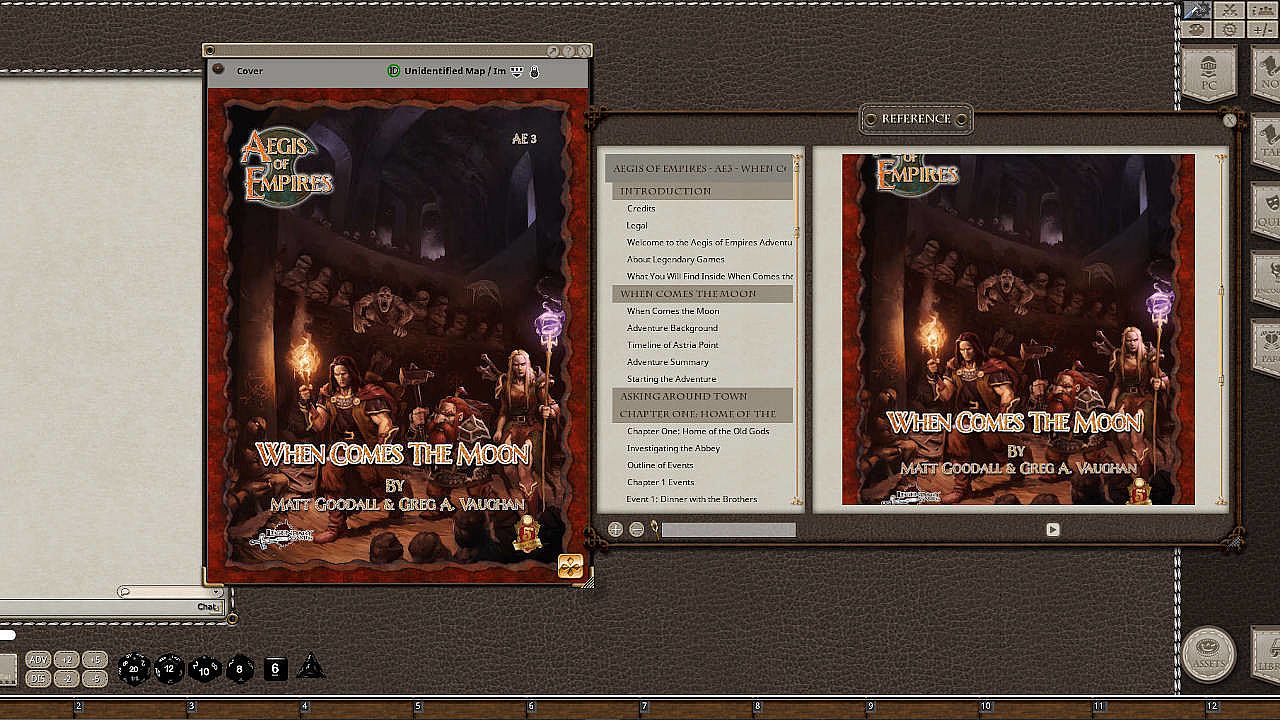Open the round Assets button
Viewport: 1280px width, 720px height.
pyautogui.click(x=1209, y=654)
